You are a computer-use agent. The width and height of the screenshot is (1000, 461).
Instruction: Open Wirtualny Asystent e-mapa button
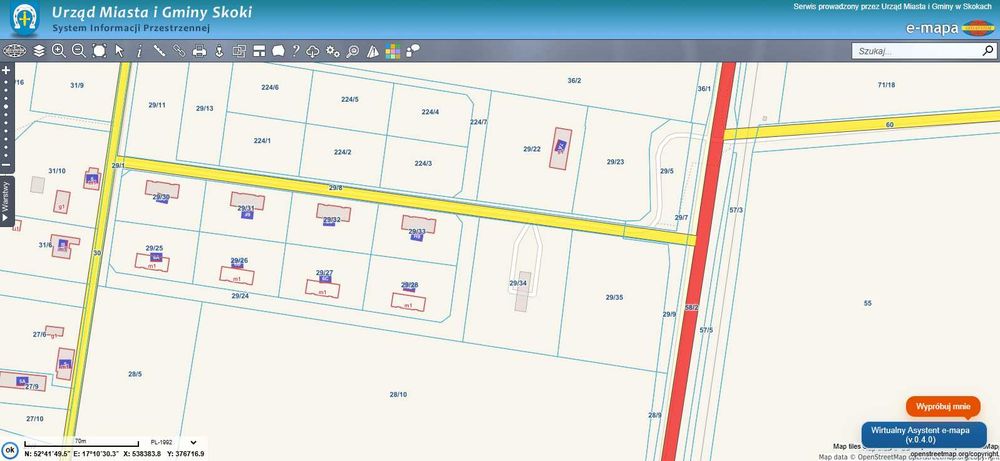[924, 435]
